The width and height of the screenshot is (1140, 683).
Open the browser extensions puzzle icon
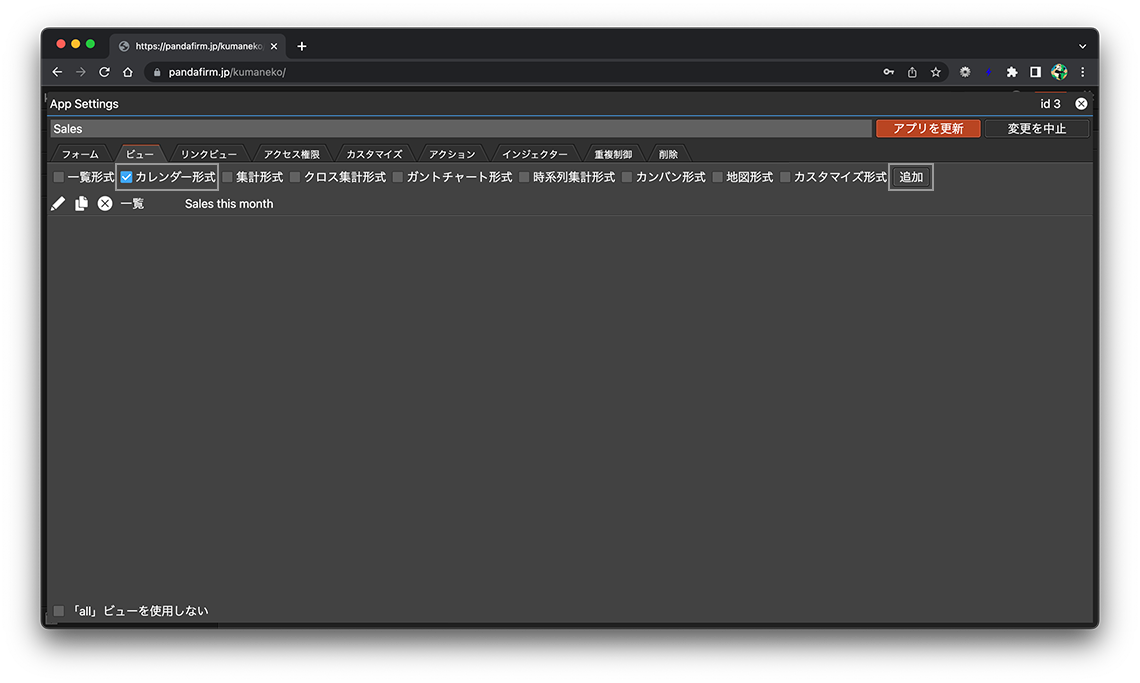tap(1012, 72)
